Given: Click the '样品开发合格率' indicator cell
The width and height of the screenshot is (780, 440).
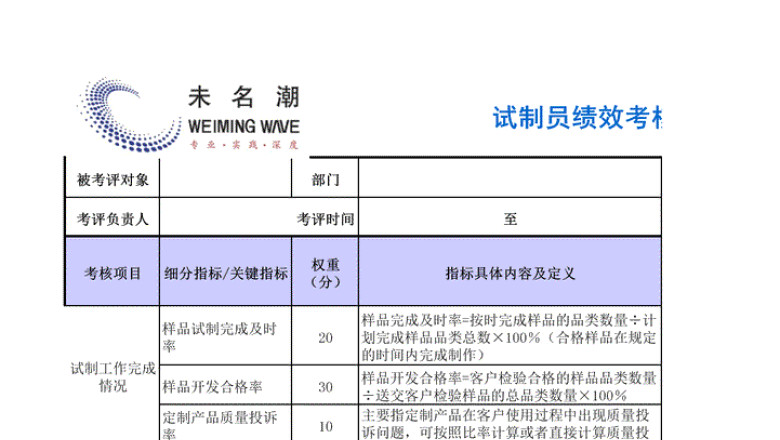Looking at the screenshot, I should [225, 386].
